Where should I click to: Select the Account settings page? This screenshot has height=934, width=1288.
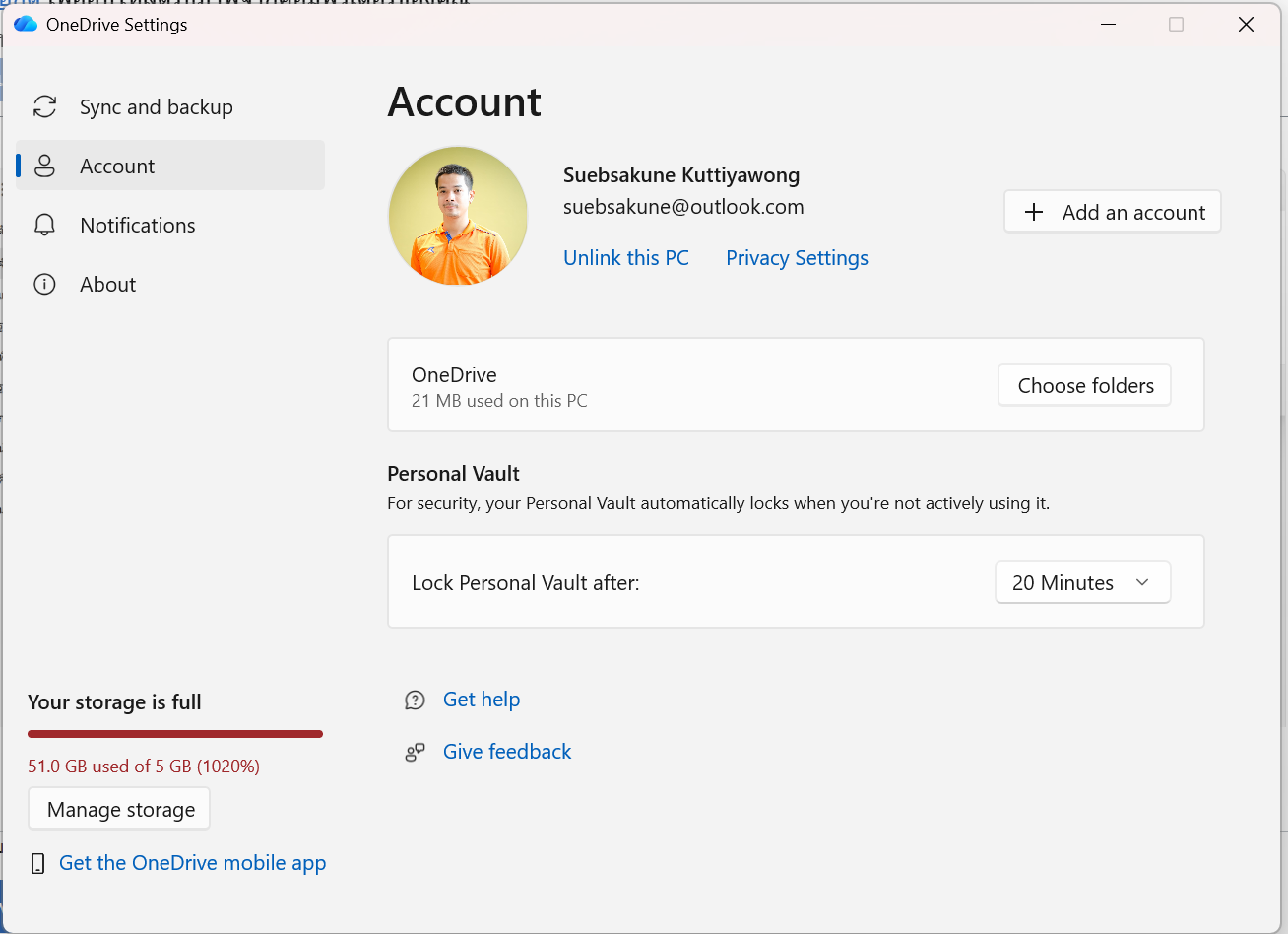tap(170, 166)
